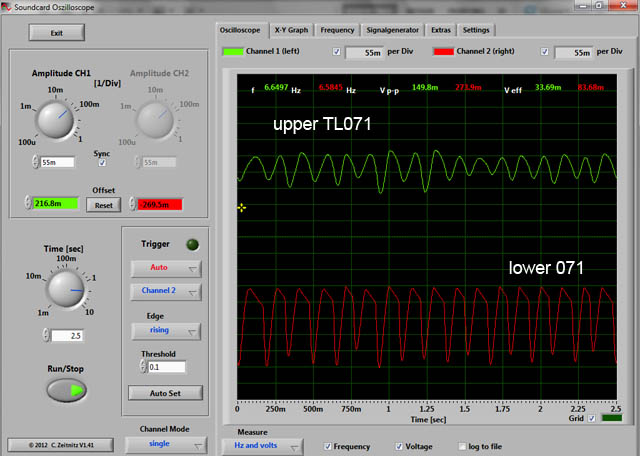
Task: Turn the Amplitude CH1 knob
Action: click(x=55, y=121)
